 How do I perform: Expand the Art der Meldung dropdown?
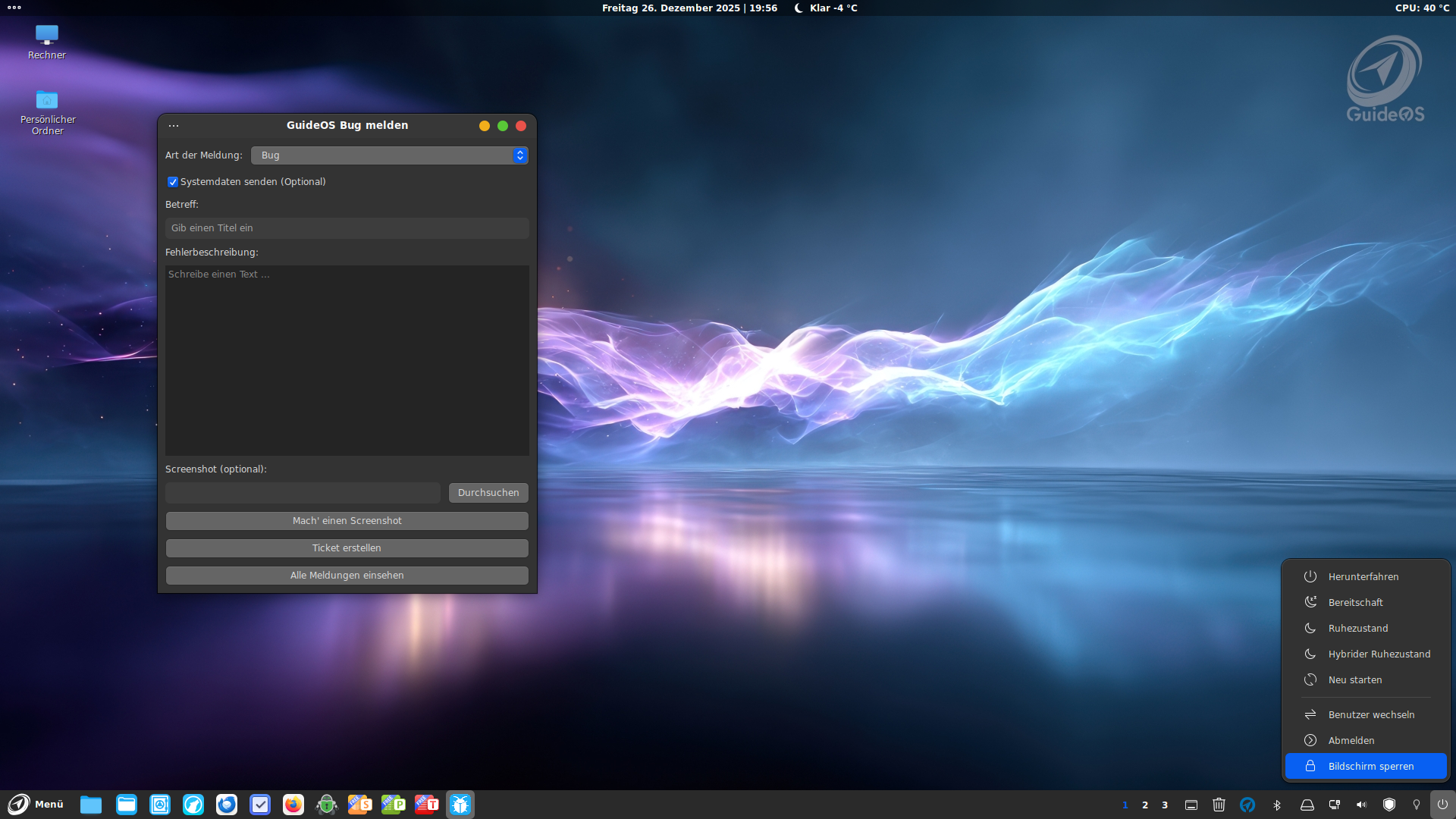tap(389, 155)
